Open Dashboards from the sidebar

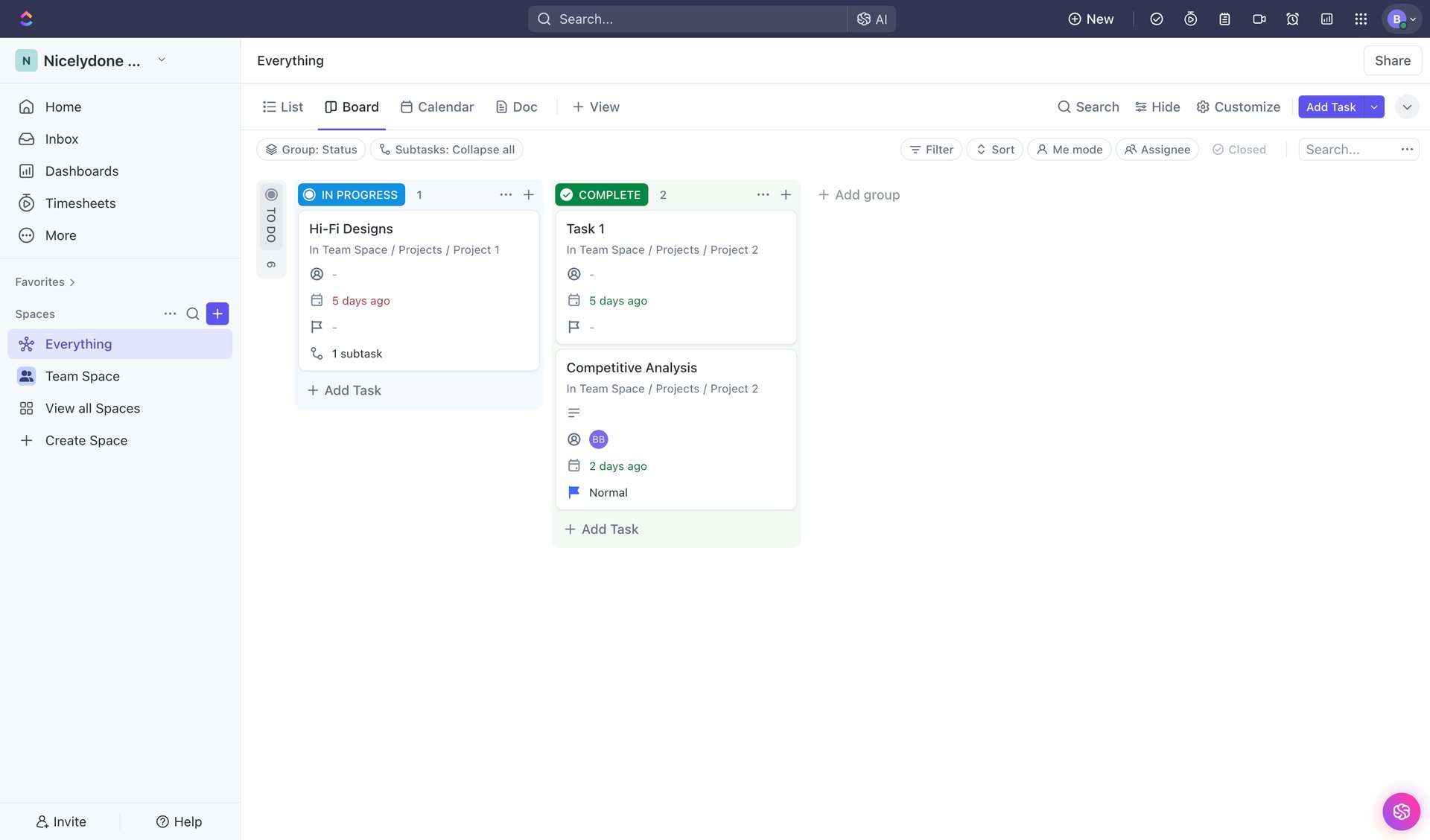[82, 171]
